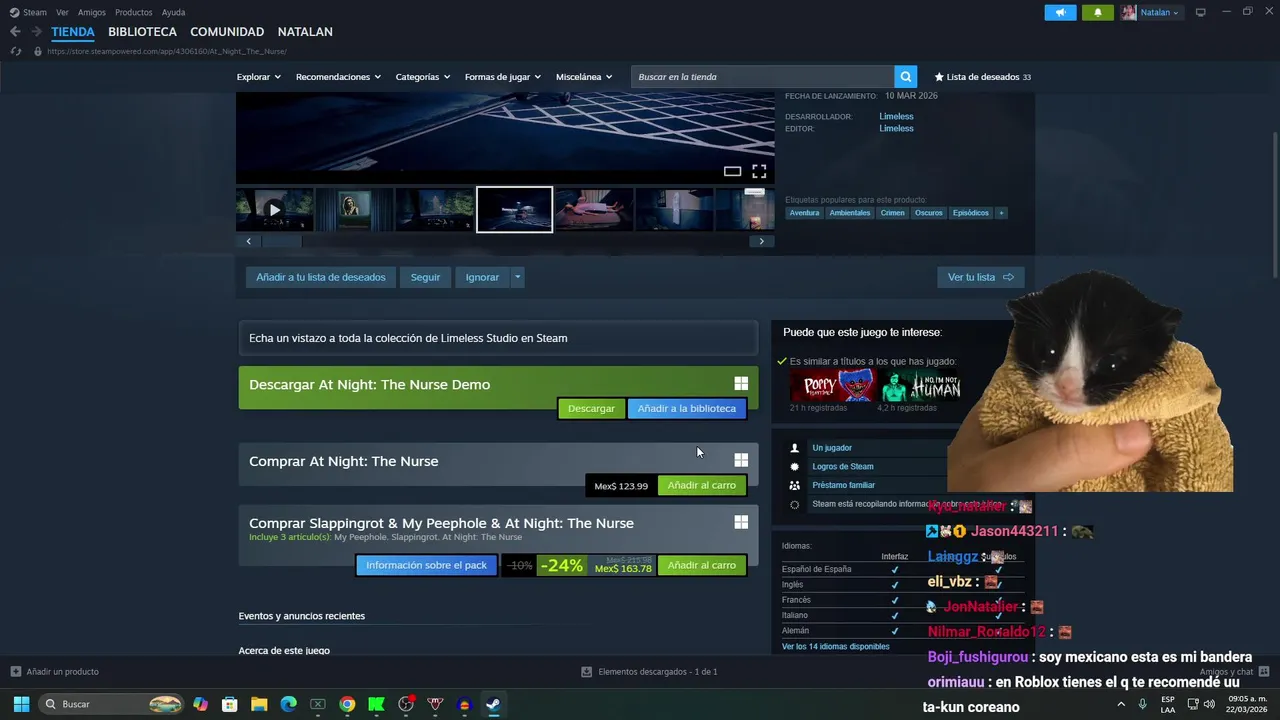This screenshot has width=1280, height=720.
Task: Open Friends and chat icon
Action: point(1264,671)
